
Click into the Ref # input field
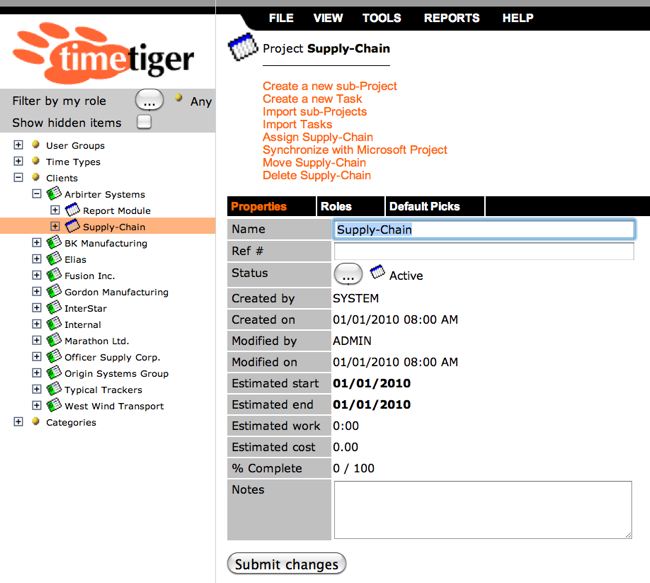(x=484, y=251)
